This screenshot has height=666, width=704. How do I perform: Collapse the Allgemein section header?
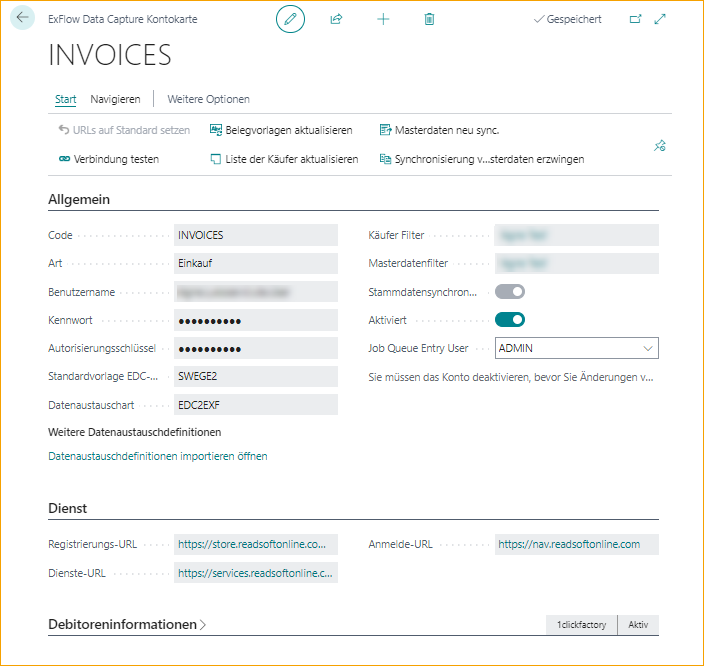[x=79, y=199]
